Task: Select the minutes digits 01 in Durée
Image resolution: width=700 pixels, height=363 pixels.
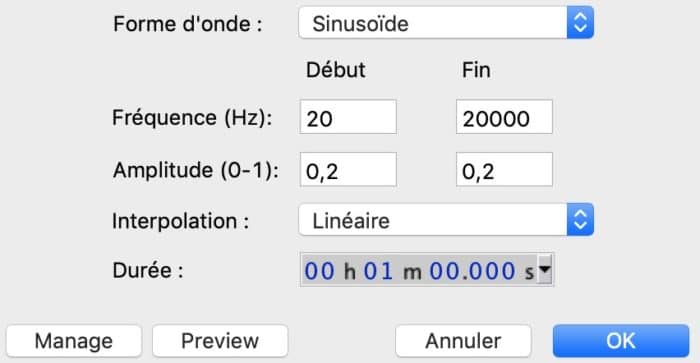Action: point(379,271)
